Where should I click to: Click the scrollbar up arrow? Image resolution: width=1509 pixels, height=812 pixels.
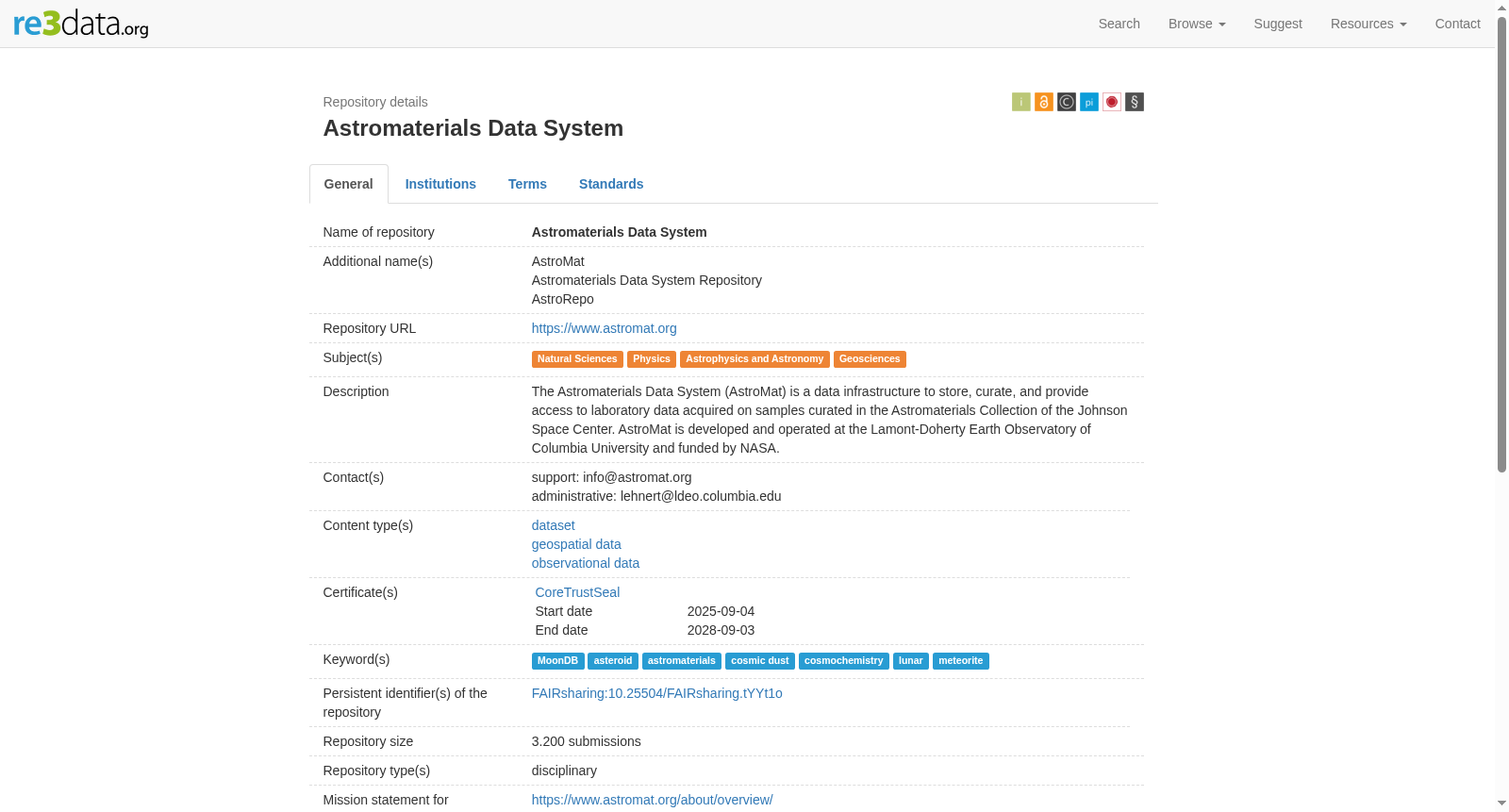tap(1502, 8)
